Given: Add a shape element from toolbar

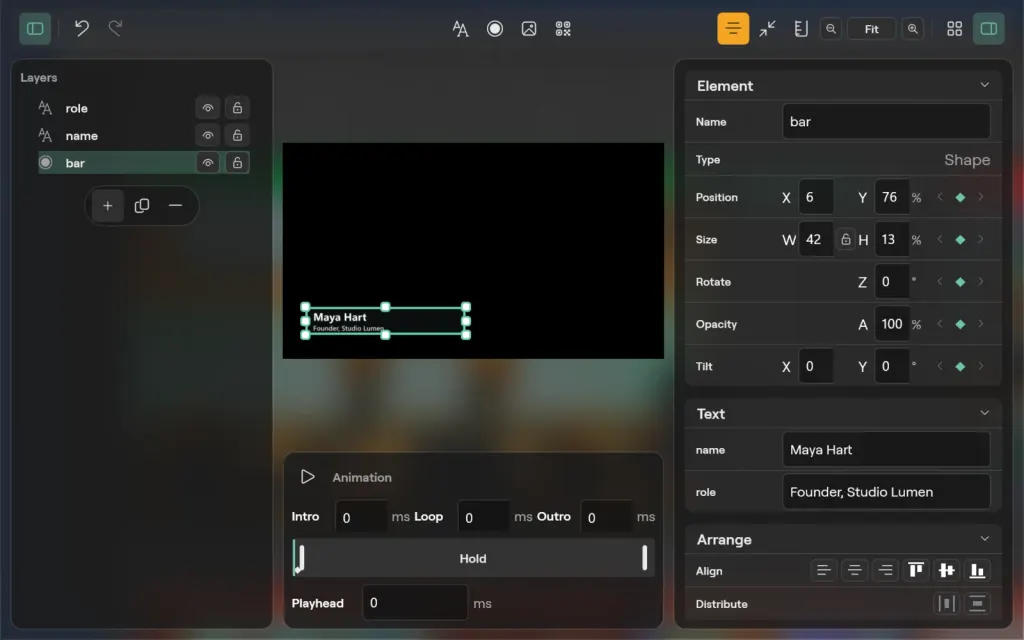Looking at the screenshot, I should point(495,29).
